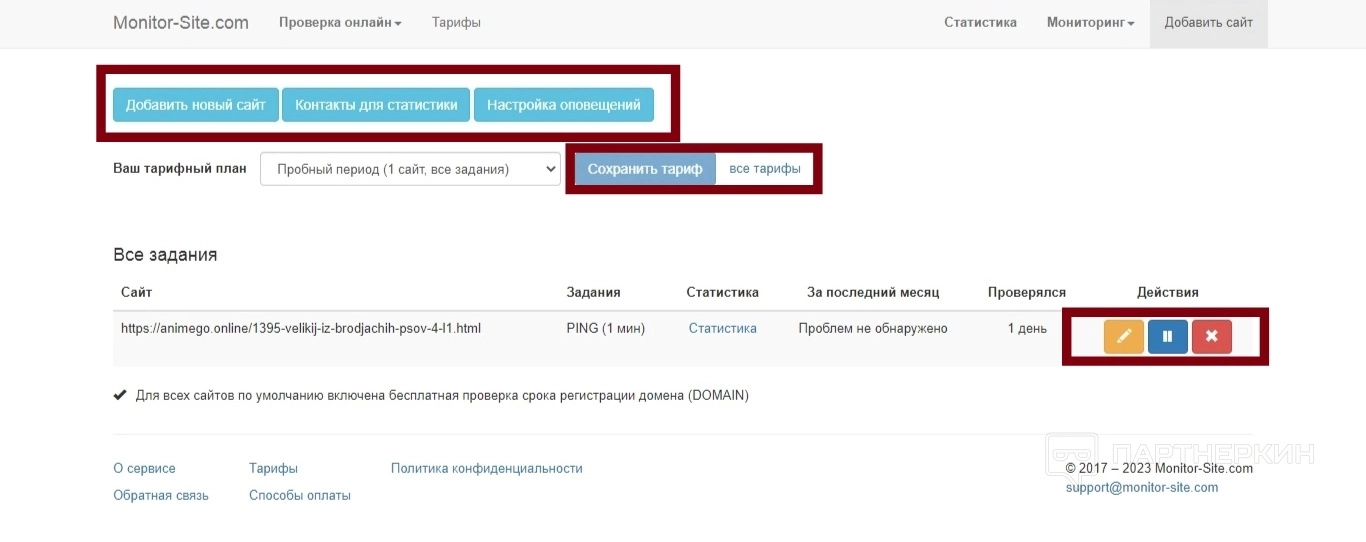
Task: Open Политика конфиденциальности link
Action: [486, 468]
